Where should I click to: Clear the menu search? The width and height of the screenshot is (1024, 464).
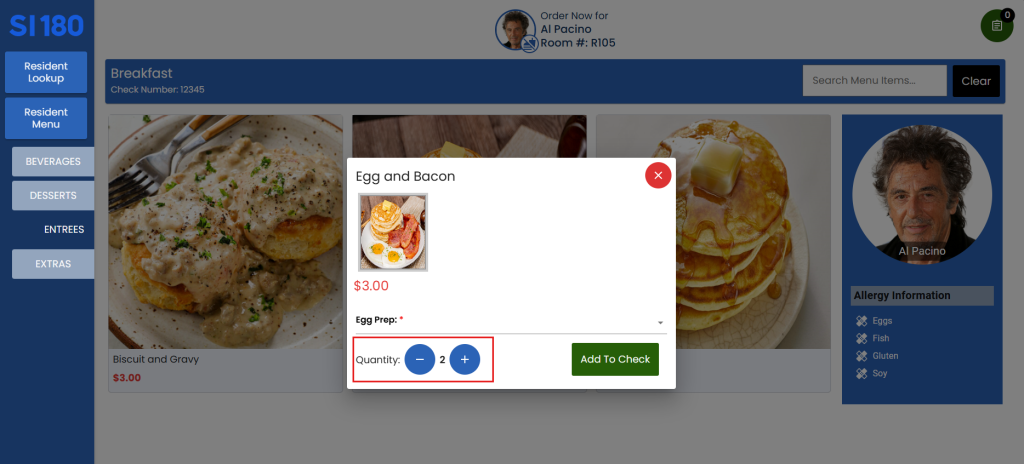[x=976, y=81]
